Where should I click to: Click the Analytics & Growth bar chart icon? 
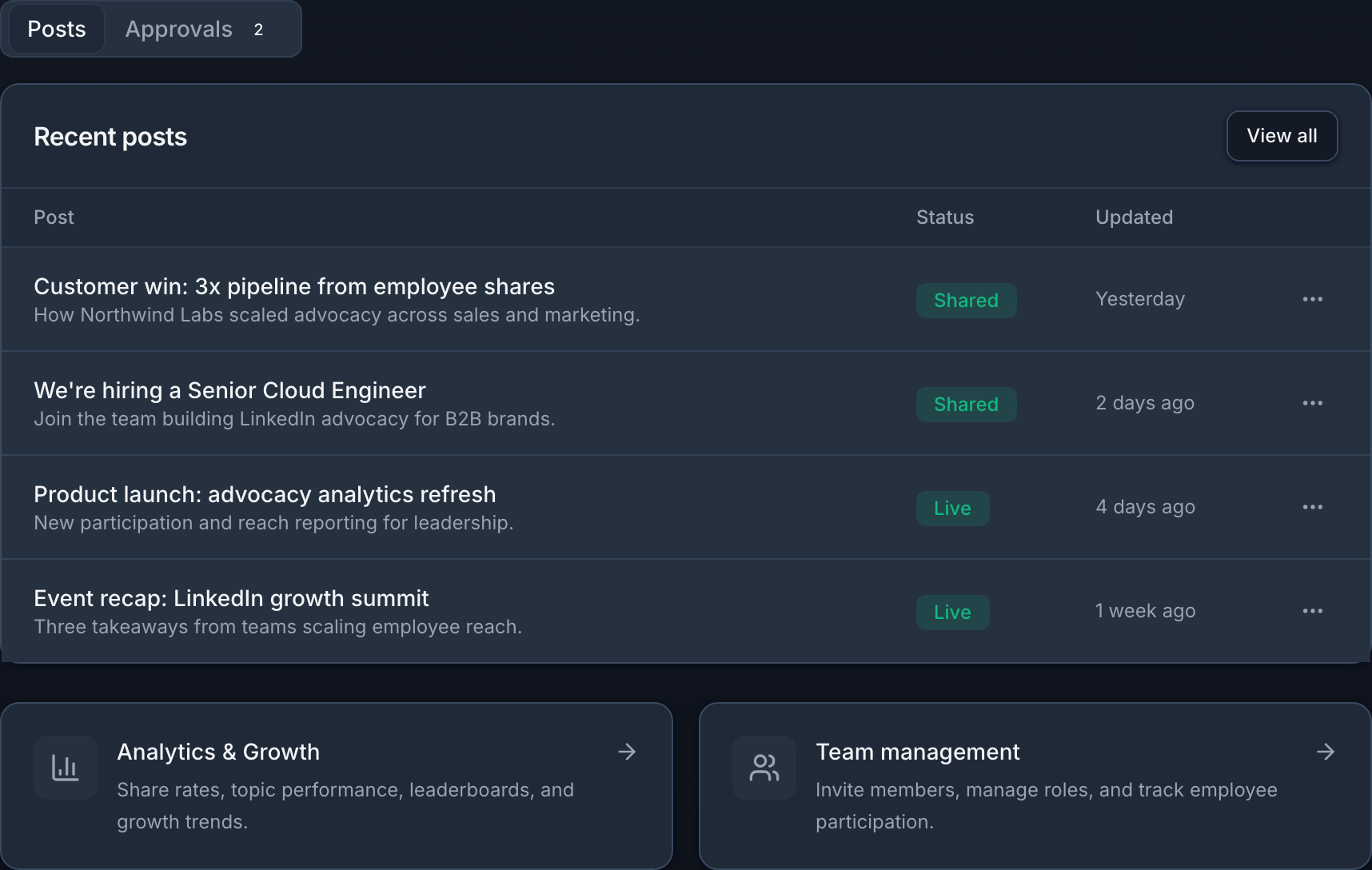66,768
